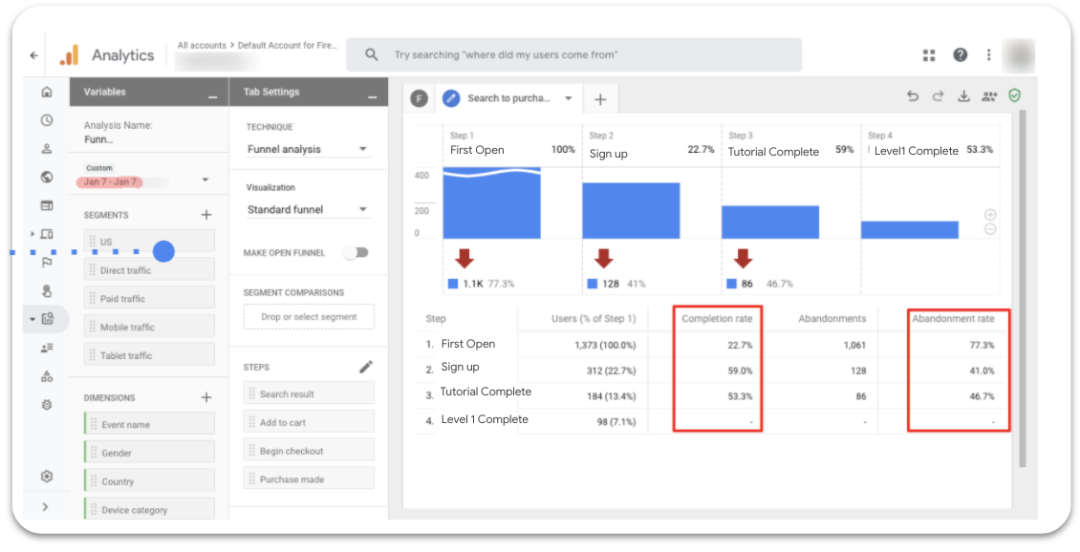Expand the sidebar with bottom chevron
The image size is (1080, 552).
46,507
